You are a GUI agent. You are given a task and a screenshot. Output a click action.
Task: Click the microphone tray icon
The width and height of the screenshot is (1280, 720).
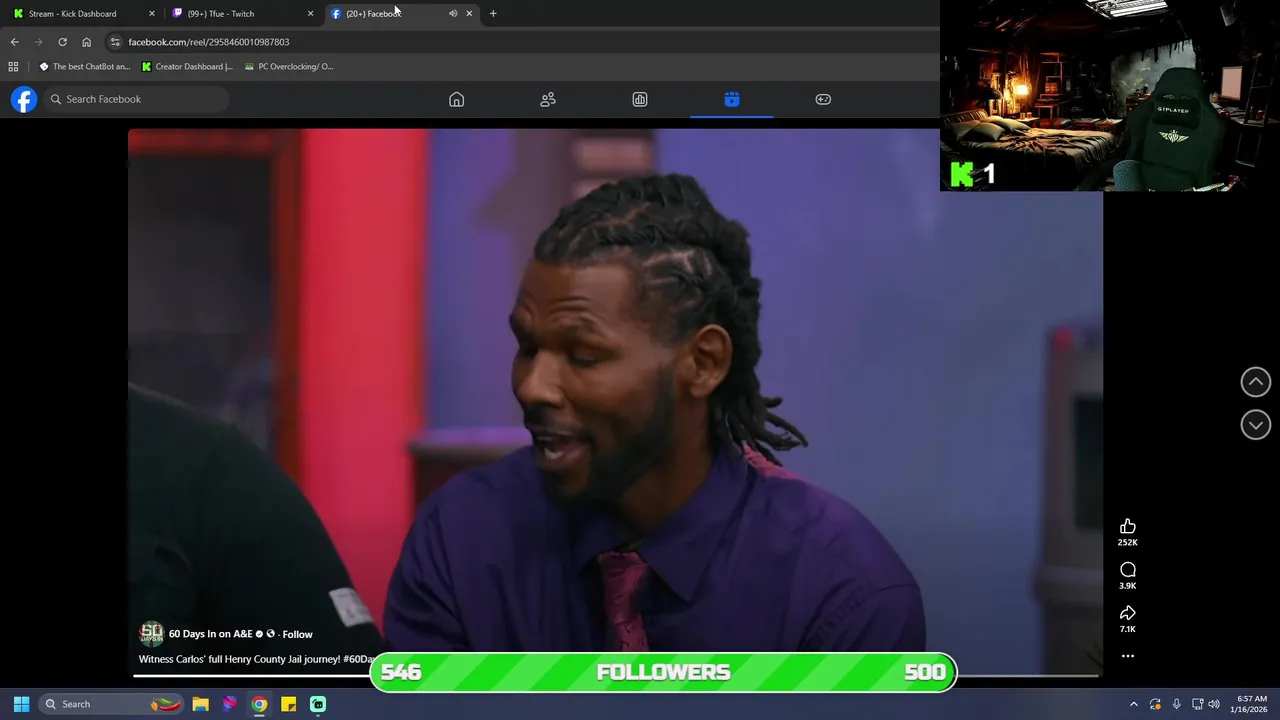[x=1176, y=704]
